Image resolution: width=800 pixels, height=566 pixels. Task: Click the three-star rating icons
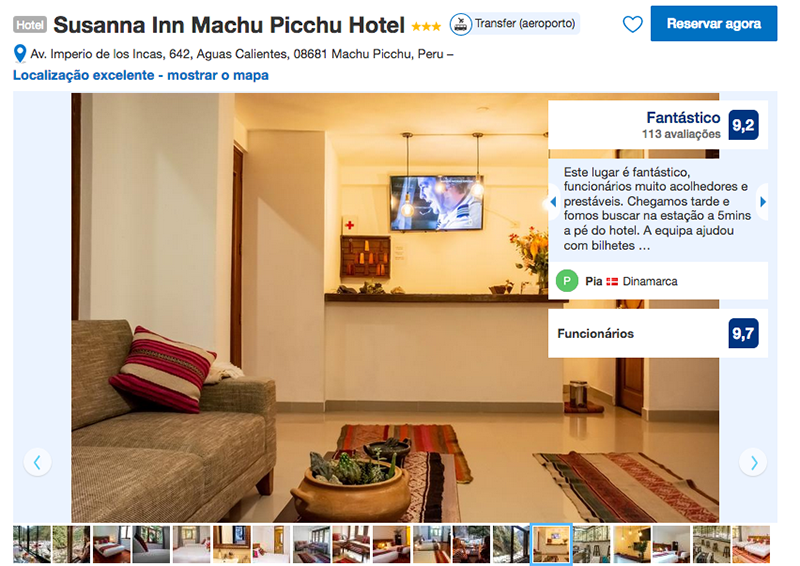point(426,26)
